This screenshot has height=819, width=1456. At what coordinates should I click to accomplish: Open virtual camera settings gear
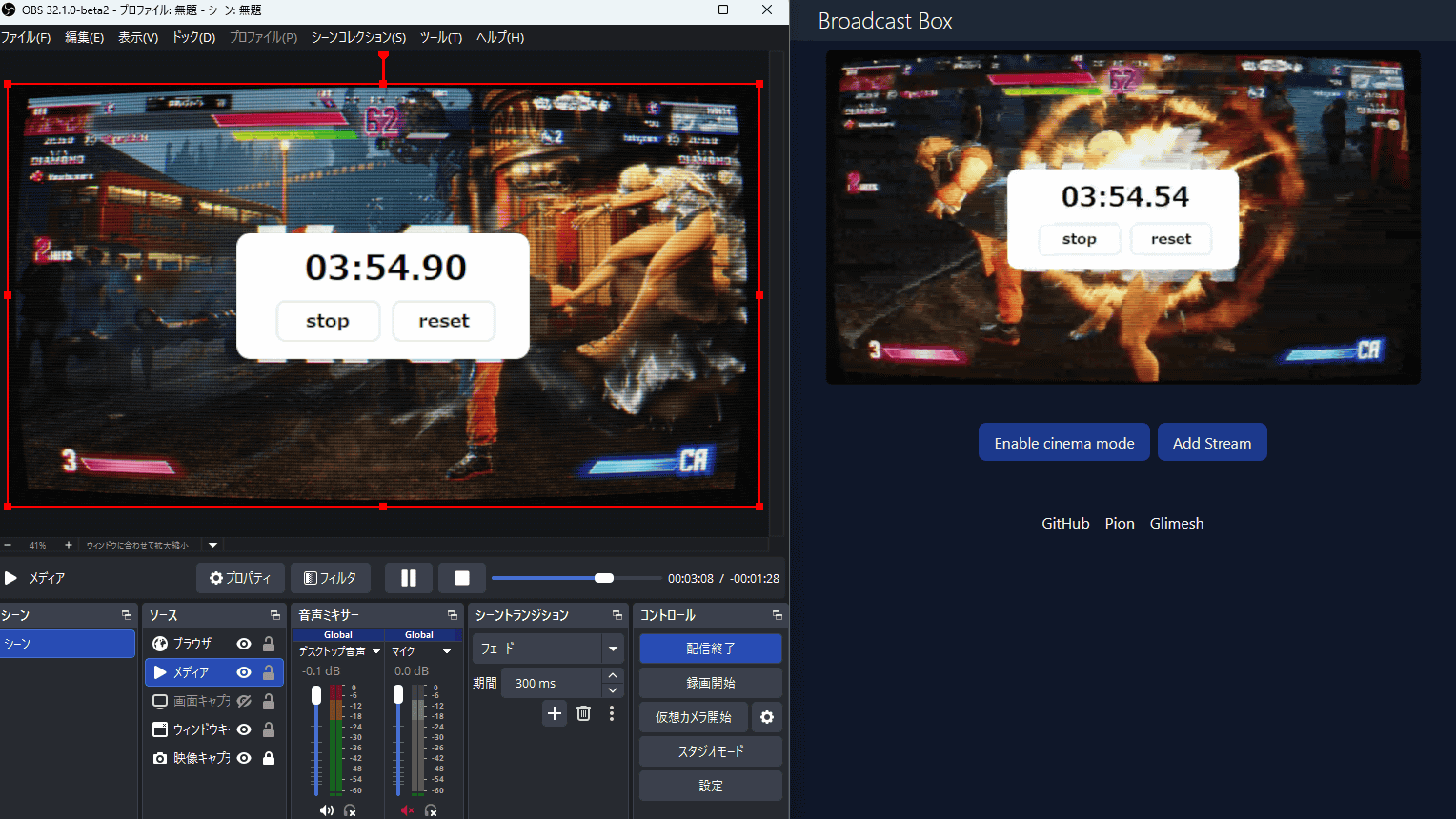(767, 717)
